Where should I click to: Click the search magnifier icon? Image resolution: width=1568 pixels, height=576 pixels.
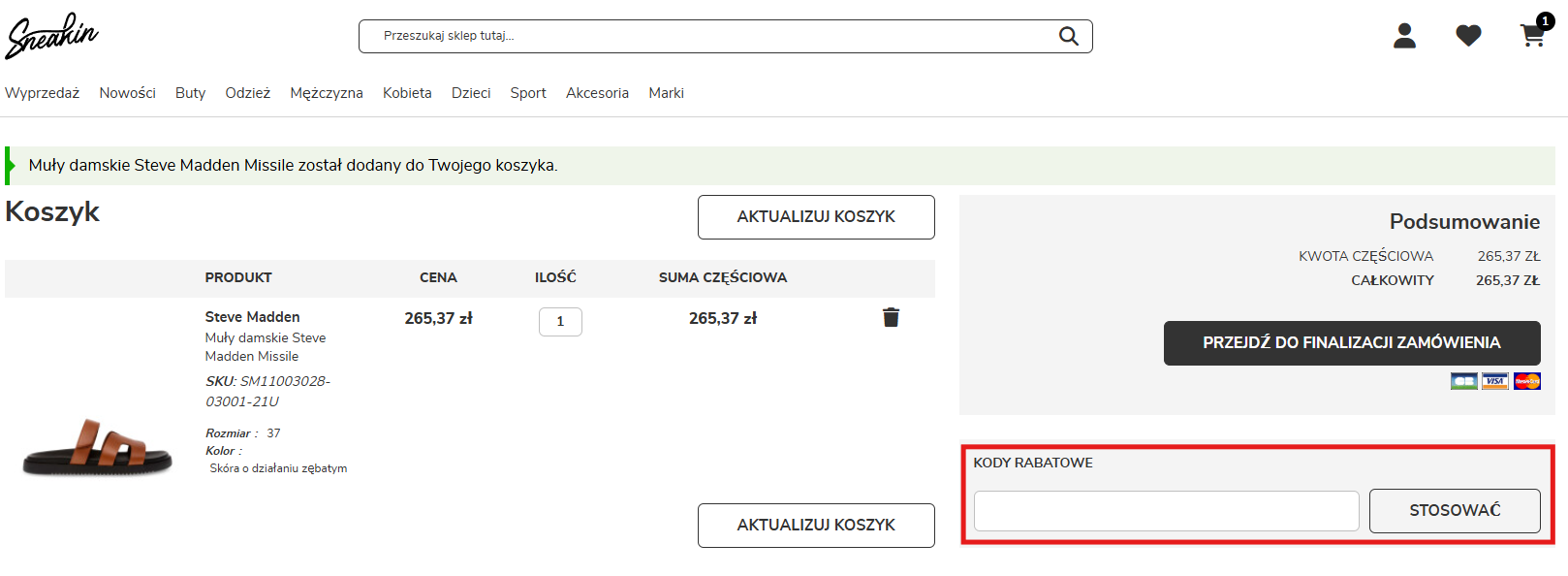(x=1068, y=36)
